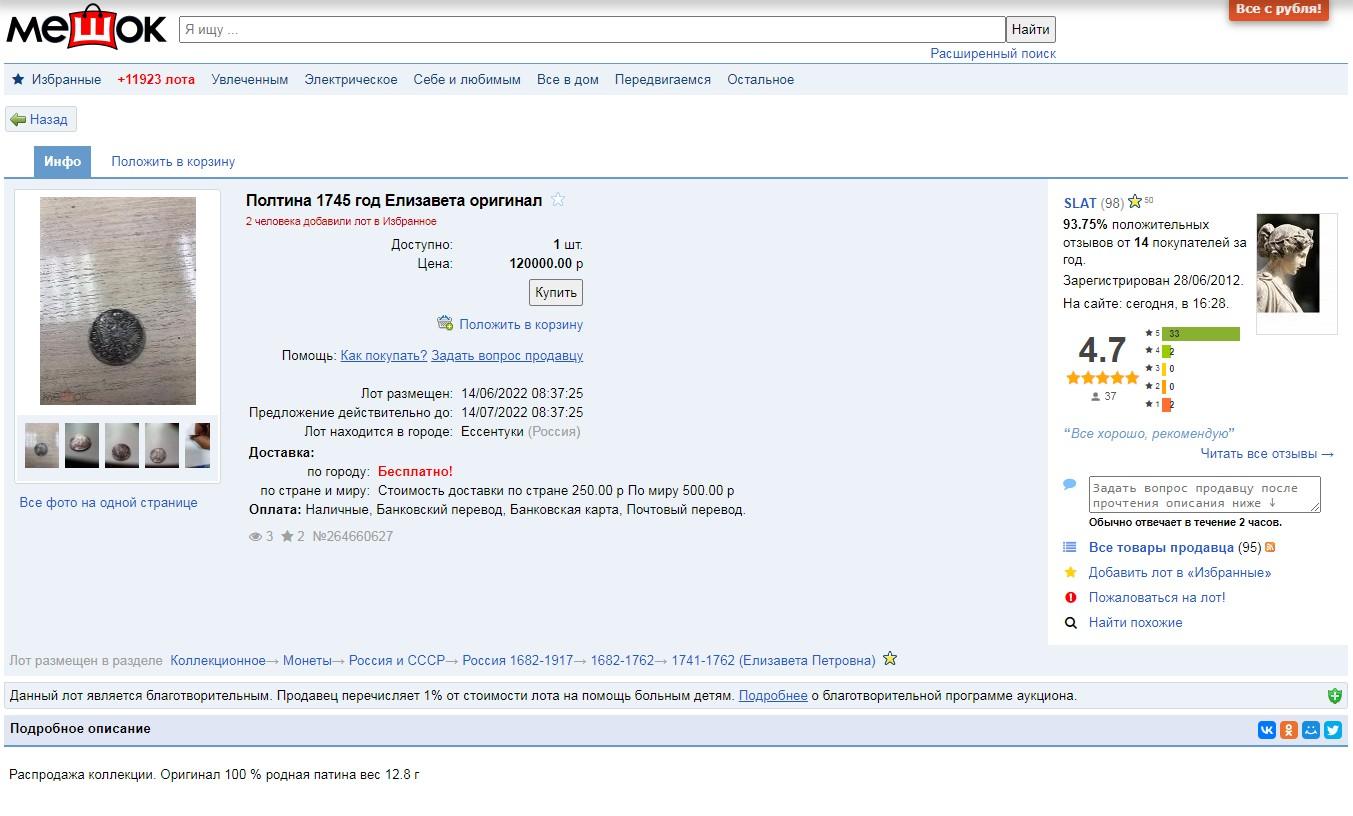Viewport: 1353px width, 816px height.
Task: Add lot to «Избранные» in sidebar
Action: click(1179, 573)
